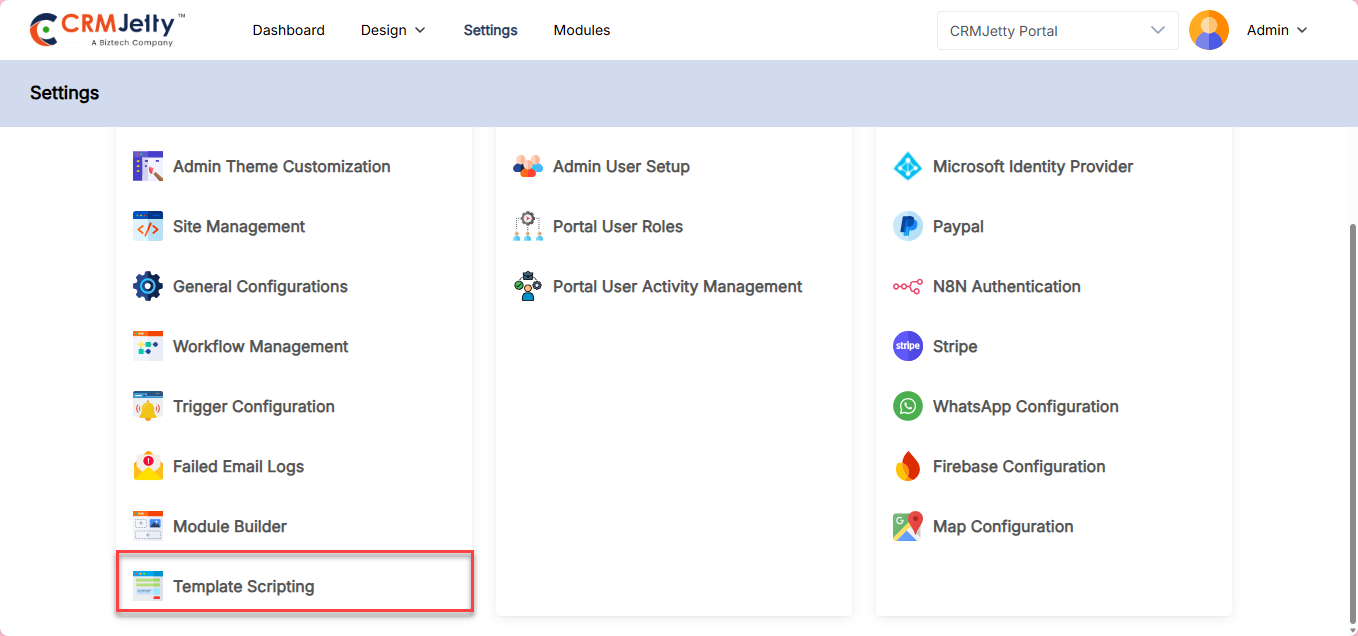This screenshot has height=636, width=1358.
Task: Expand the Admin account menu
Action: tap(1277, 30)
